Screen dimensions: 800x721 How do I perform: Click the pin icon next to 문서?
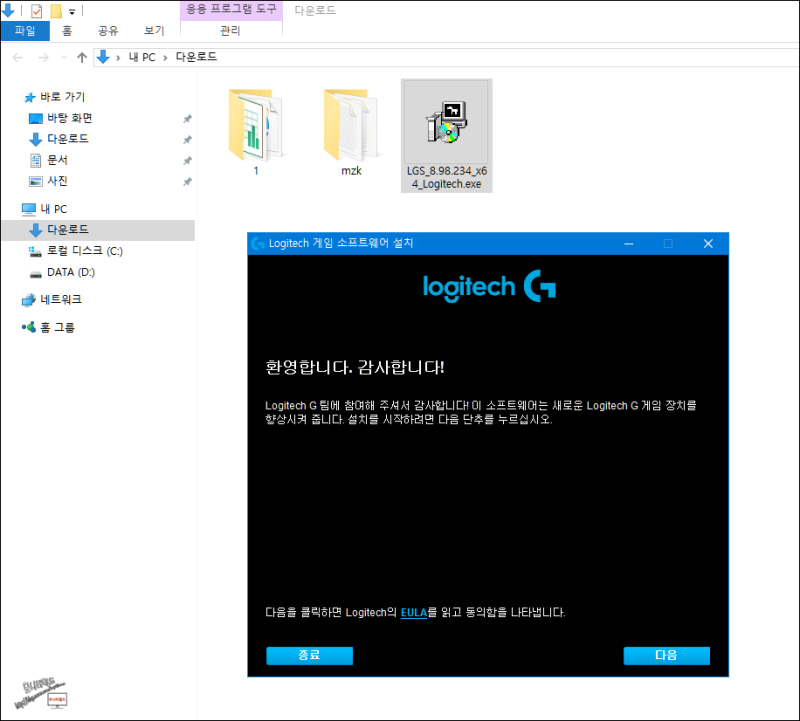click(188, 161)
